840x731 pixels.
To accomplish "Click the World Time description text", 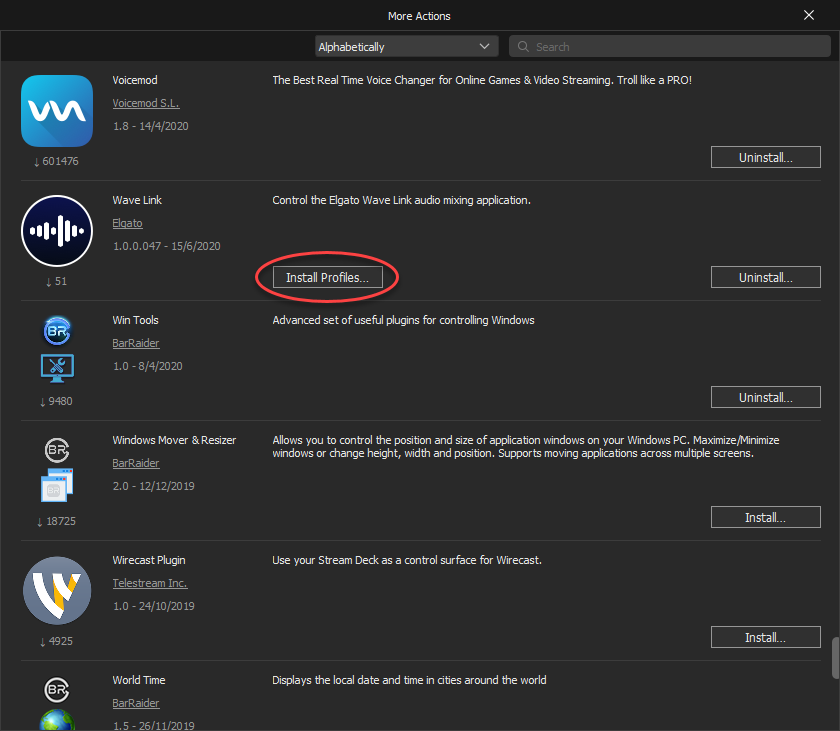I will tap(409, 680).
